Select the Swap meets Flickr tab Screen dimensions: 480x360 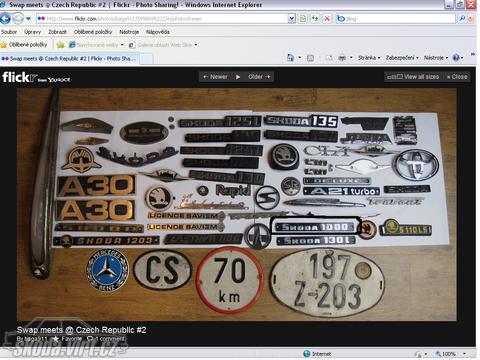click(69, 58)
